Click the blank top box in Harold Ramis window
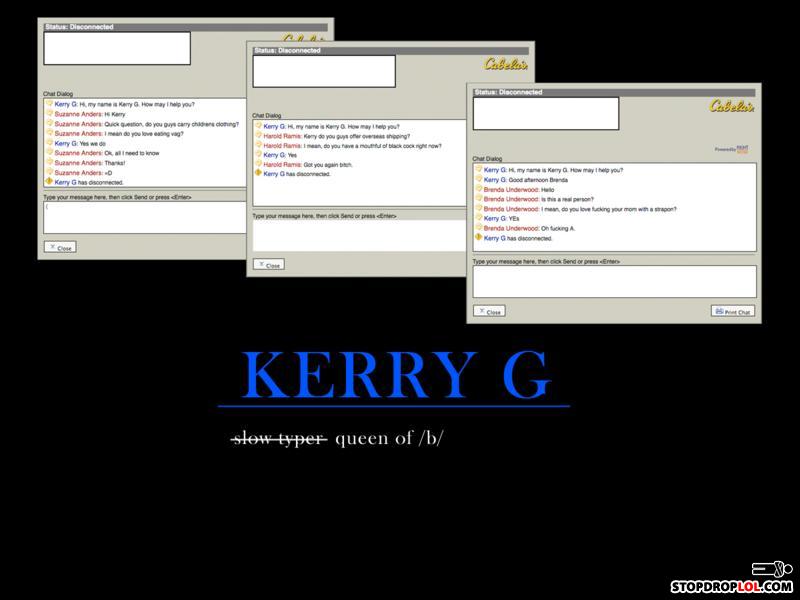Image resolution: width=800 pixels, height=600 pixels. 324,71
